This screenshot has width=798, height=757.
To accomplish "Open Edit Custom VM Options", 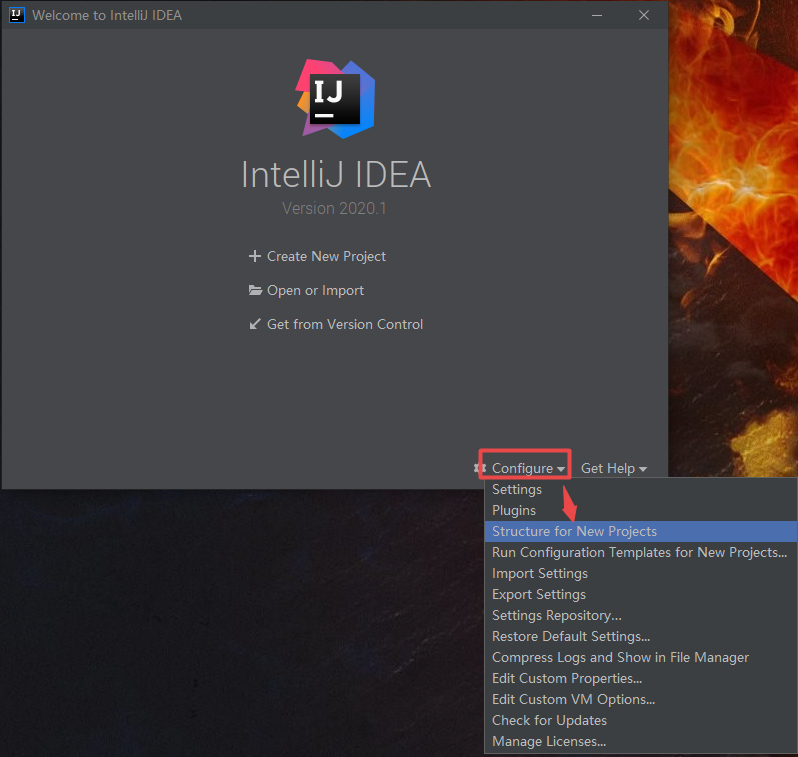I will (641, 699).
